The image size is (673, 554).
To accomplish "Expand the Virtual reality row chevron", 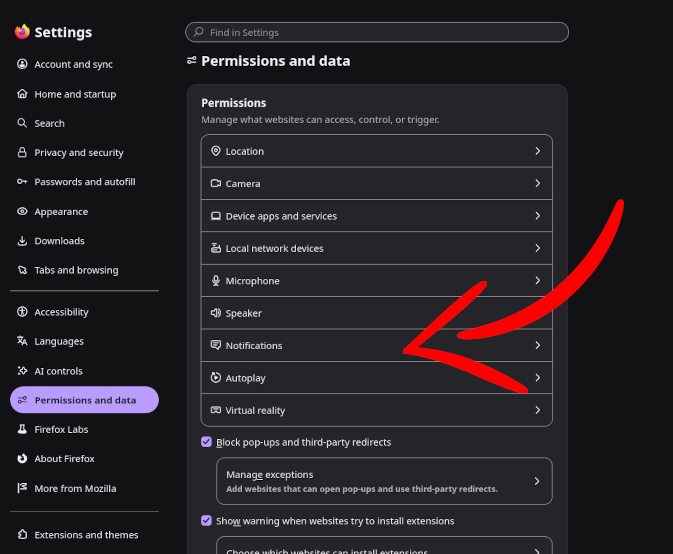I will (537, 410).
